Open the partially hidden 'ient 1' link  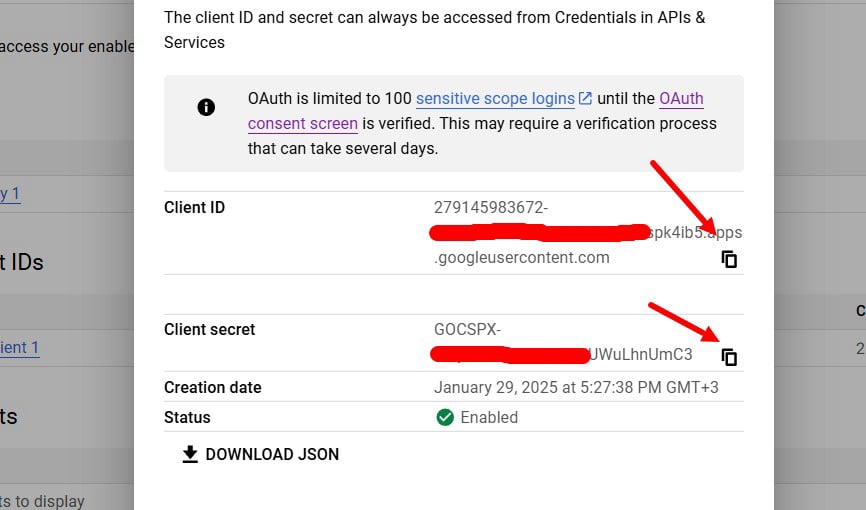pyautogui.click(x=19, y=348)
